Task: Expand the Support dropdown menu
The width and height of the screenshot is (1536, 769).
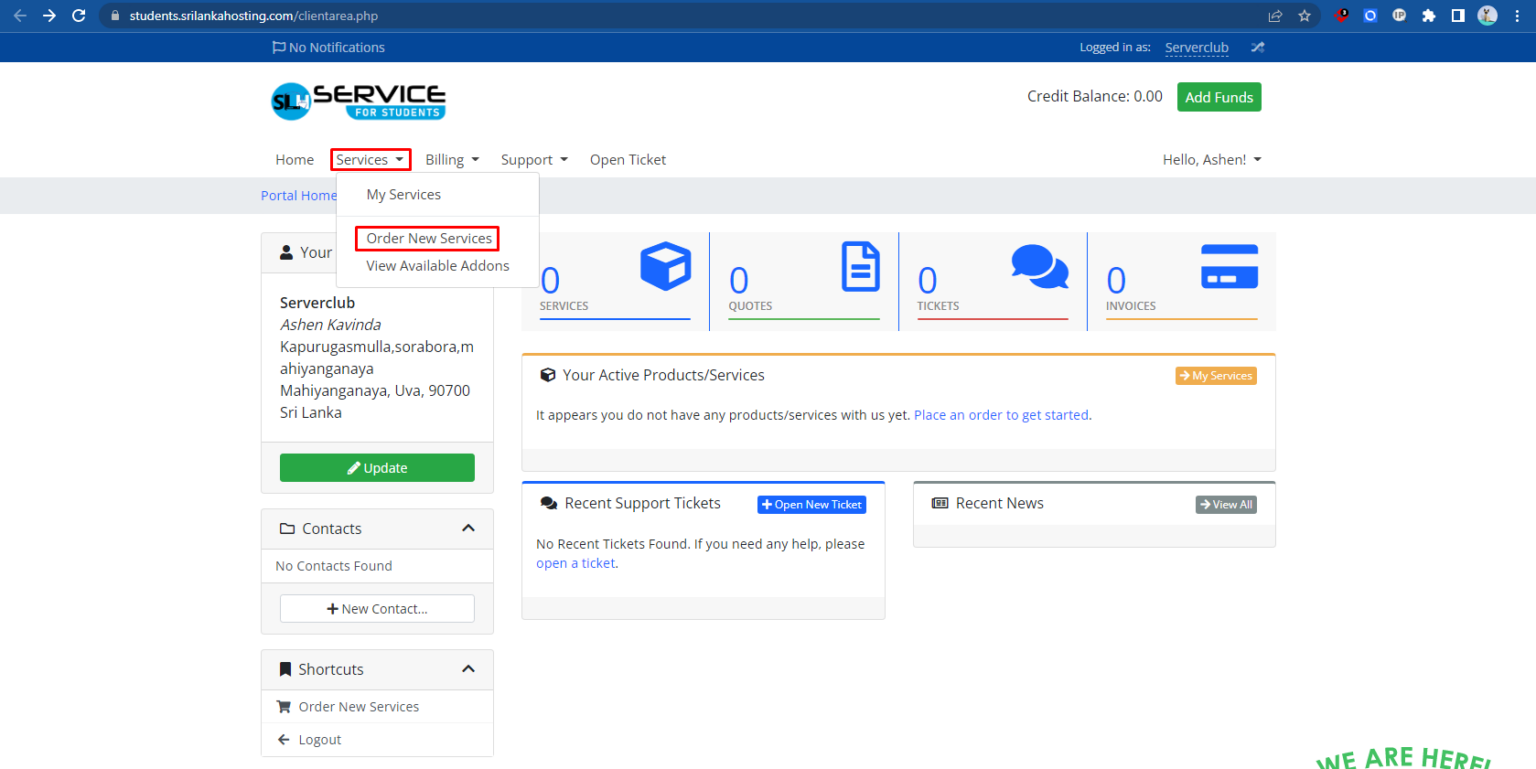Action: point(534,160)
